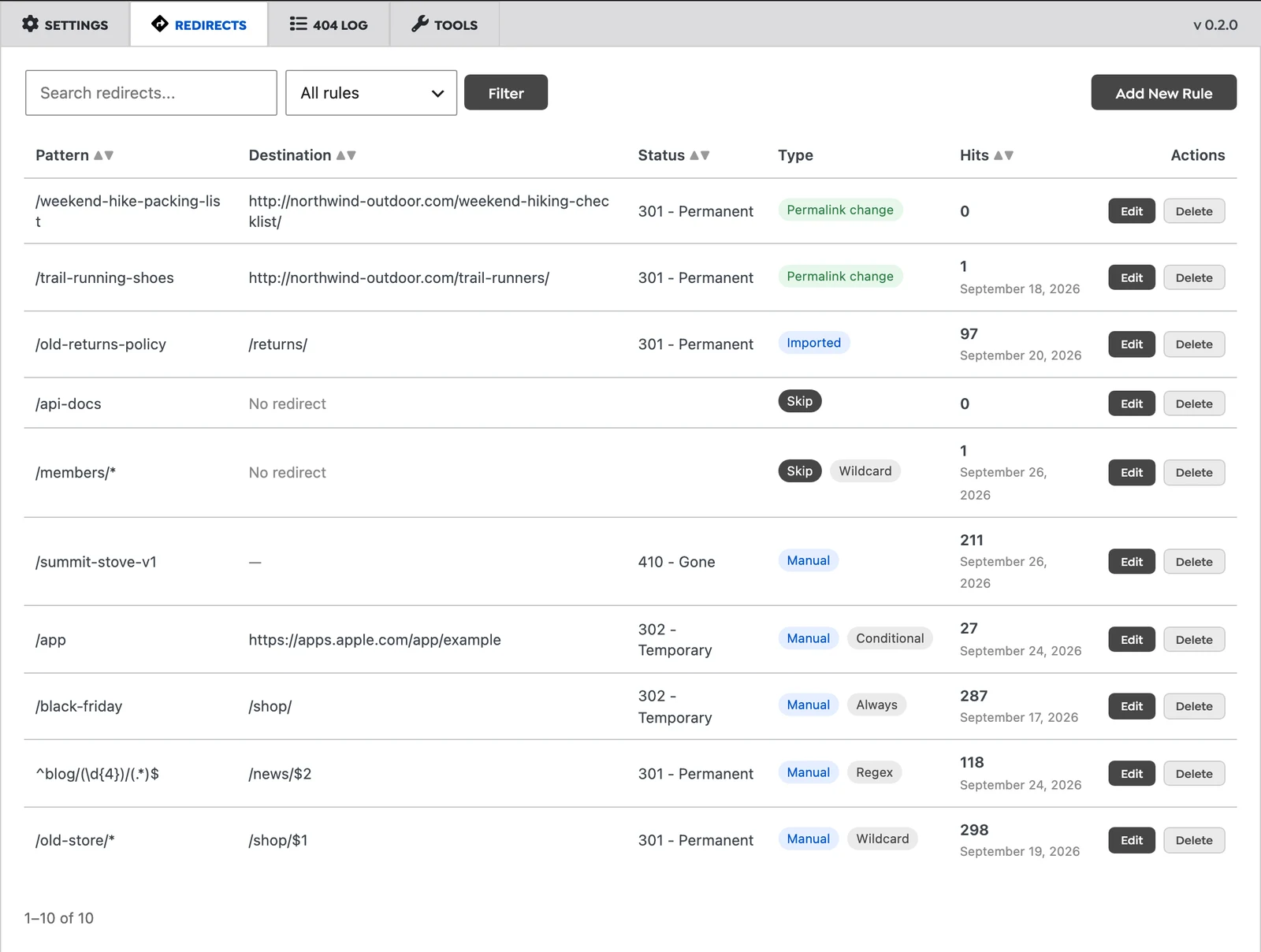This screenshot has height=952, width=1261.
Task: Delete the /summit-stove-v1 rule
Action: [x=1194, y=562]
